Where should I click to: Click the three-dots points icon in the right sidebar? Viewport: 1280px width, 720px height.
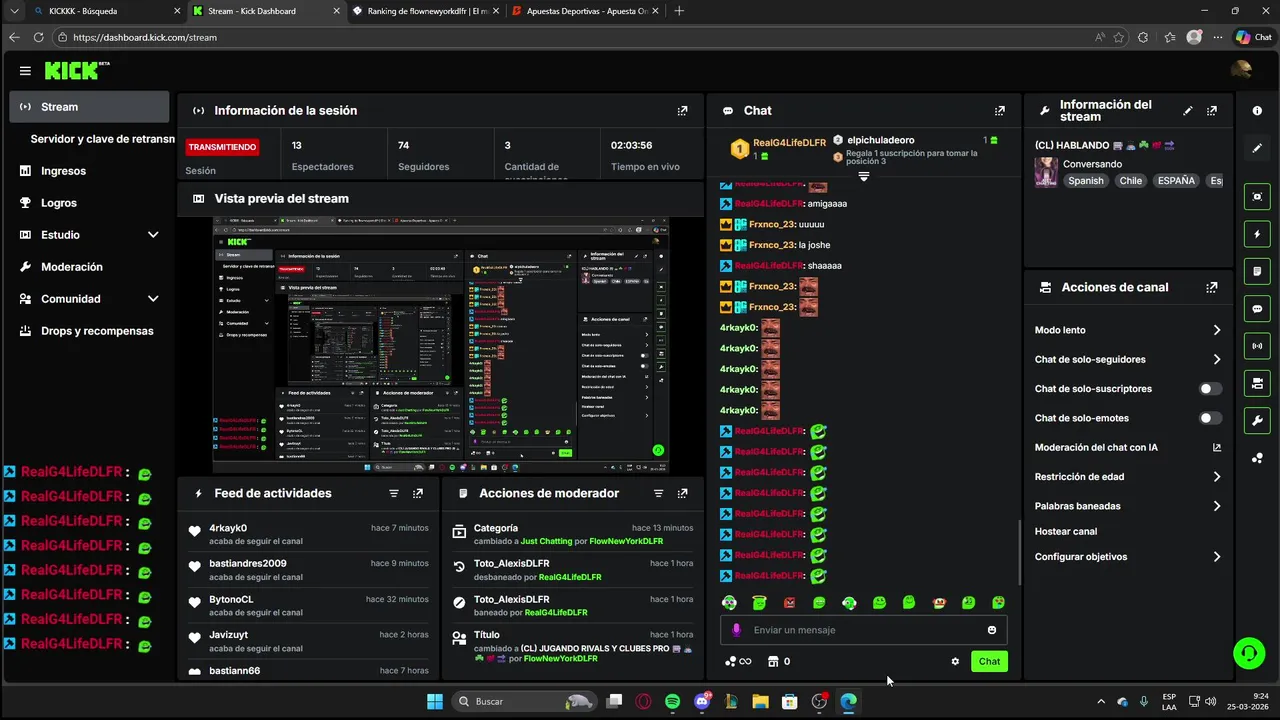(1257, 458)
